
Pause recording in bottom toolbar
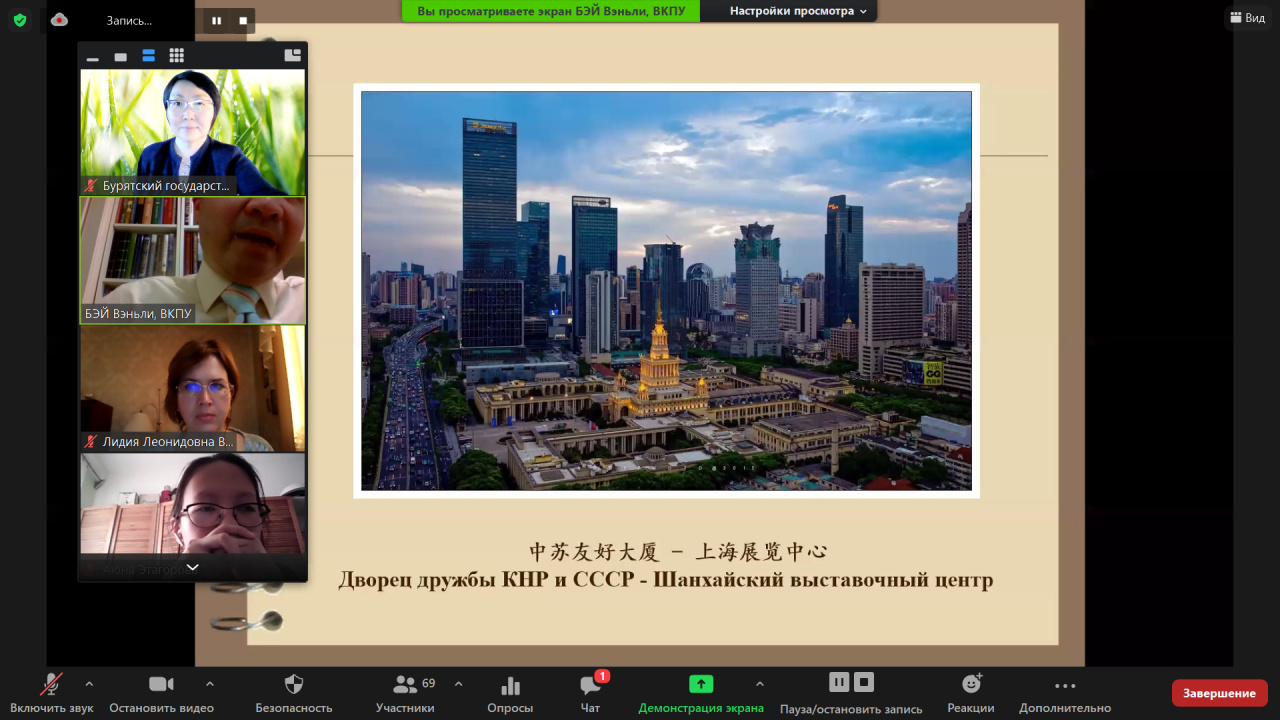pos(839,682)
